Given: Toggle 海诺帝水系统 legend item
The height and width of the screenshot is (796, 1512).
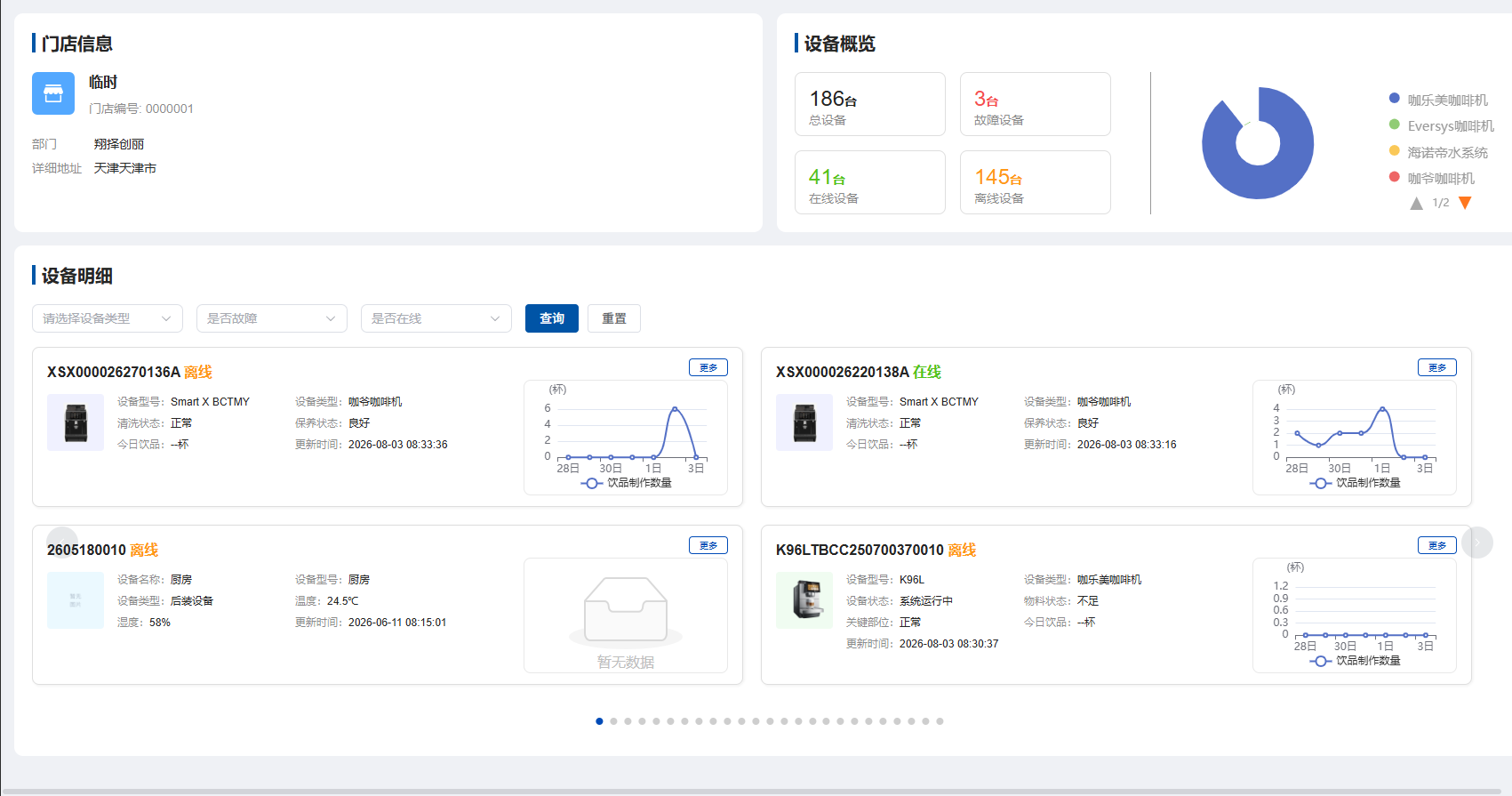Looking at the screenshot, I should pos(1437,152).
